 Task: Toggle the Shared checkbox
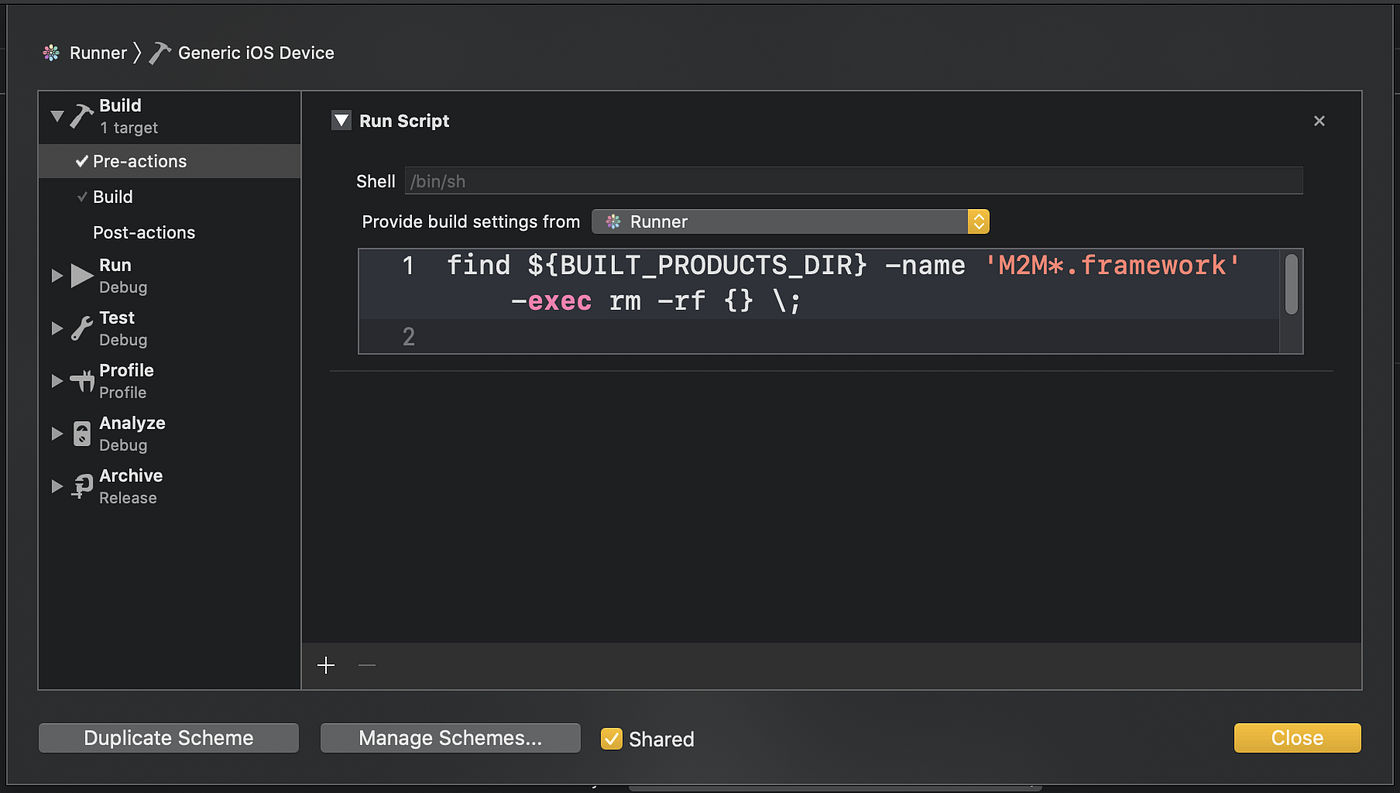611,739
